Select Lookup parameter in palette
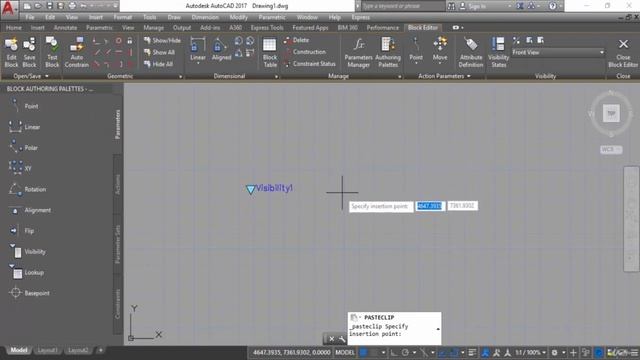This screenshot has height=360, width=640. click(26, 273)
